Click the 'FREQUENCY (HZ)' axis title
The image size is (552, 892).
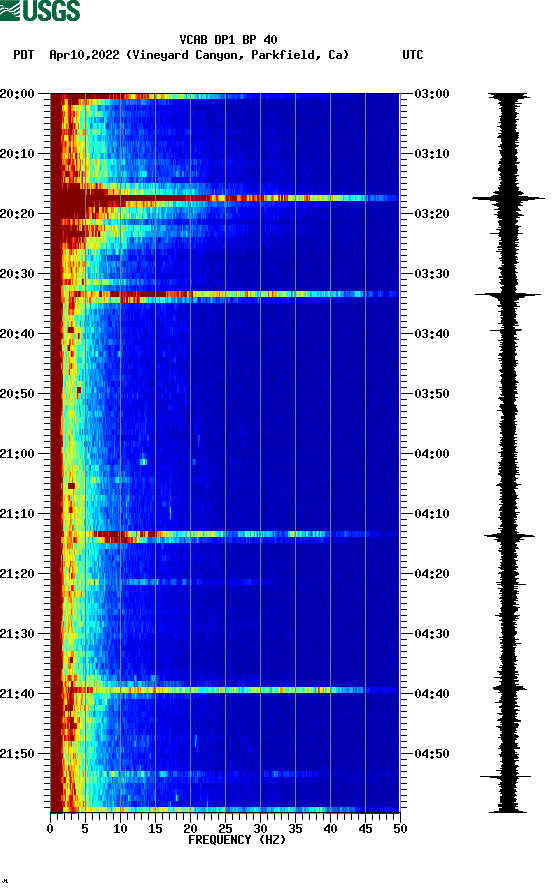[237, 840]
